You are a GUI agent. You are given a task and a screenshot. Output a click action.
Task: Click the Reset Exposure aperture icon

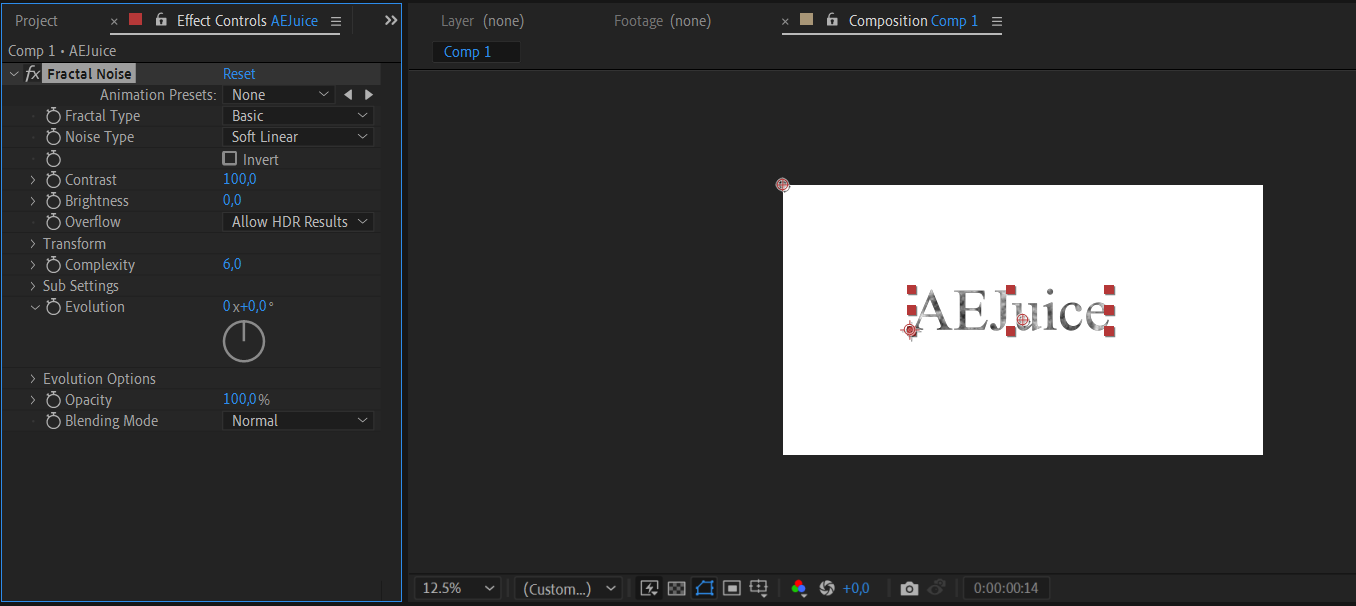pos(826,588)
